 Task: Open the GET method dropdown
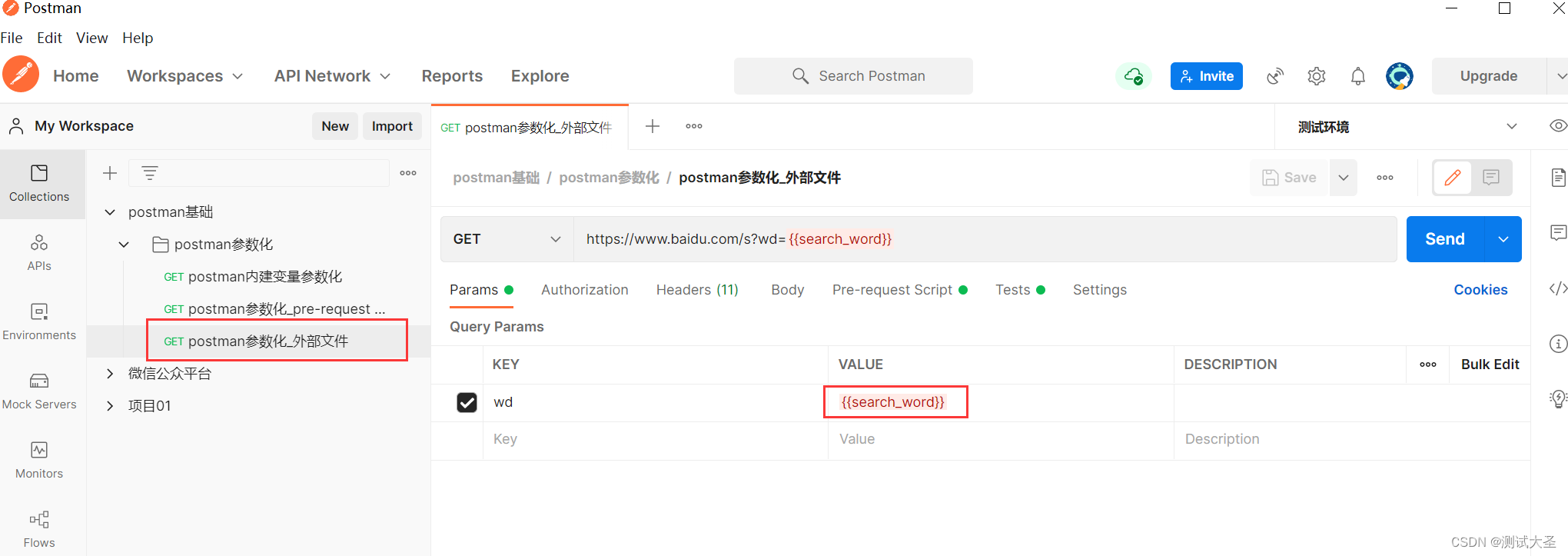click(x=507, y=239)
